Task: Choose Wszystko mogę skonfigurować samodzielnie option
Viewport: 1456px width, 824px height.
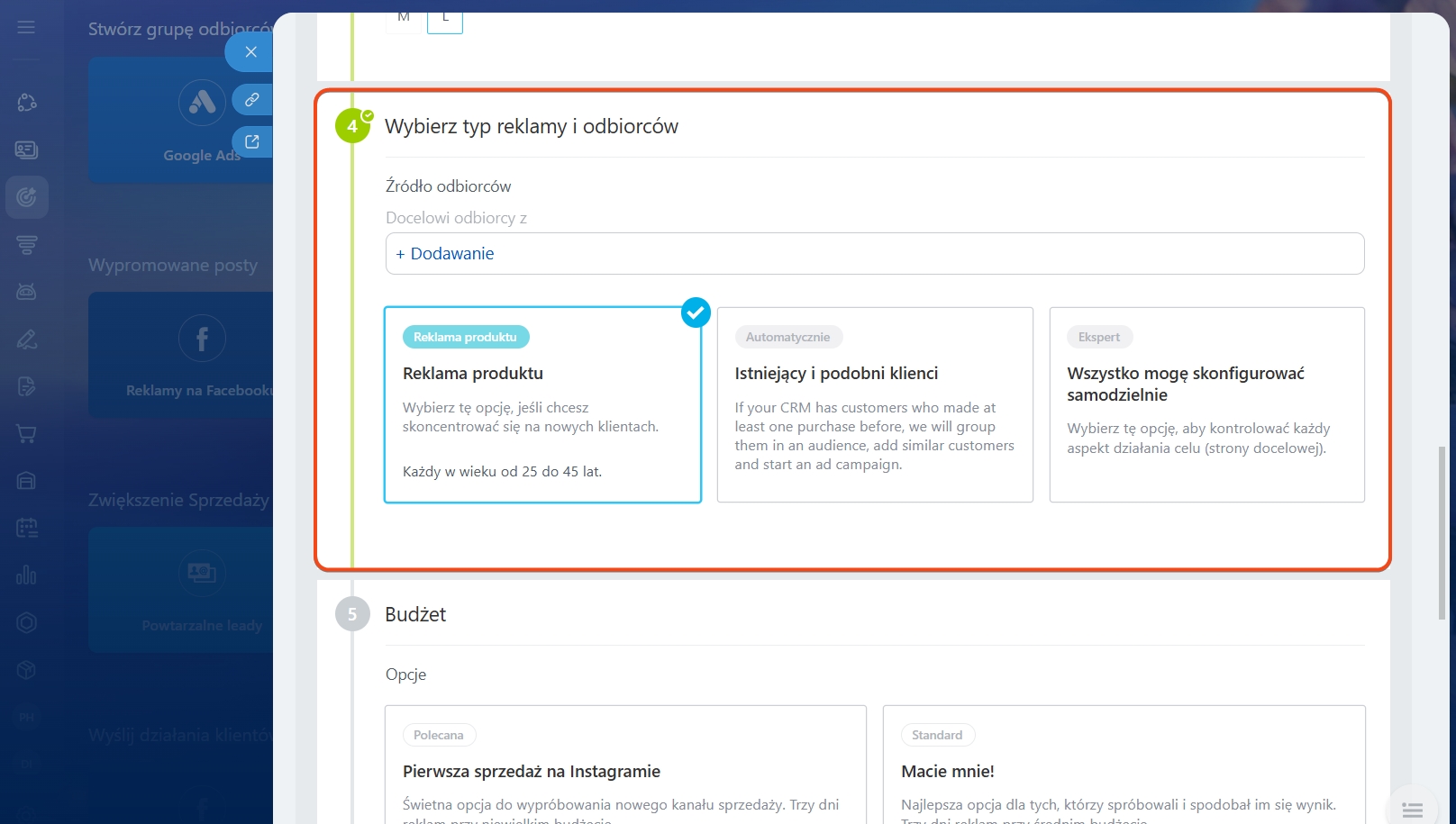Action: pyautogui.click(x=1206, y=404)
